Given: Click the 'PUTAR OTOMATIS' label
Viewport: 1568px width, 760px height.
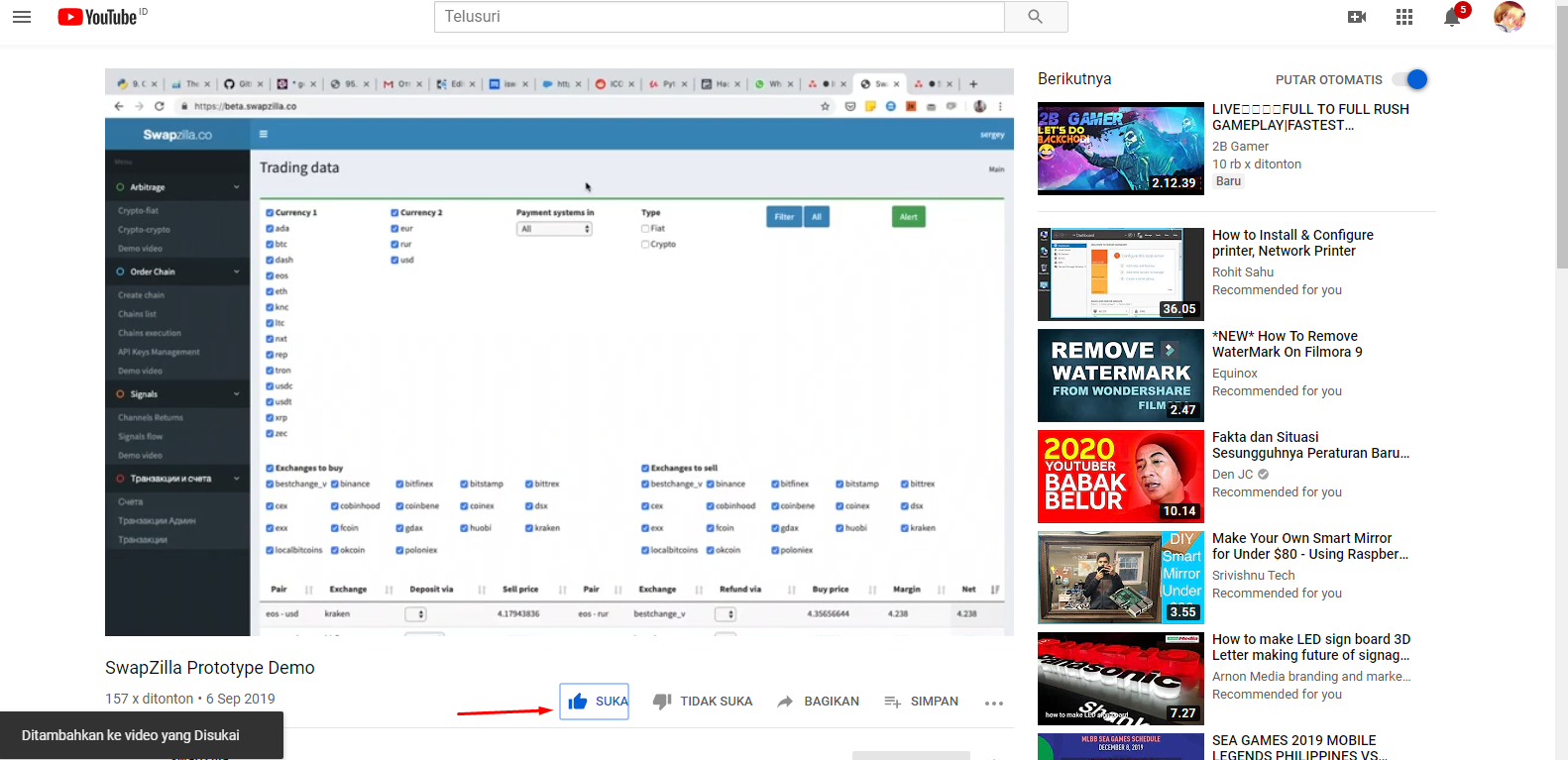Looking at the screenshot, I should (1329, 80).
